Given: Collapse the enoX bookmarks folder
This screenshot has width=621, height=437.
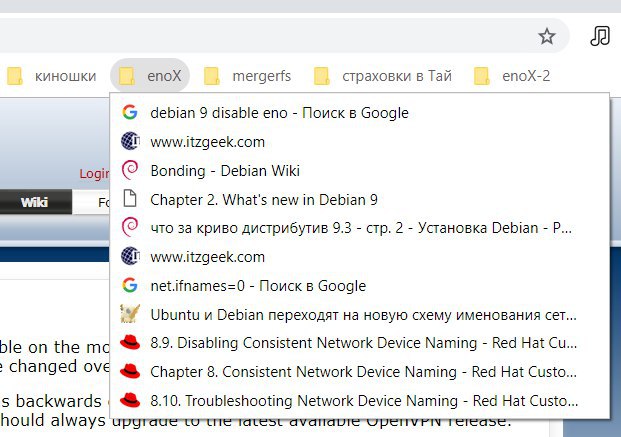Looking at the screenshot, I should click(150, 76).
